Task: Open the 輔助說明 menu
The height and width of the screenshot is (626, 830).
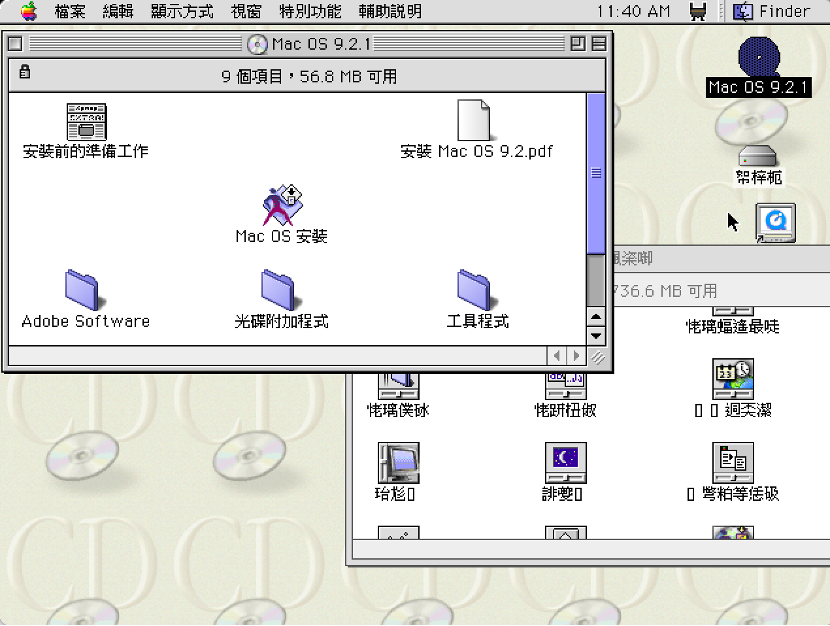Action: point(390,11)
